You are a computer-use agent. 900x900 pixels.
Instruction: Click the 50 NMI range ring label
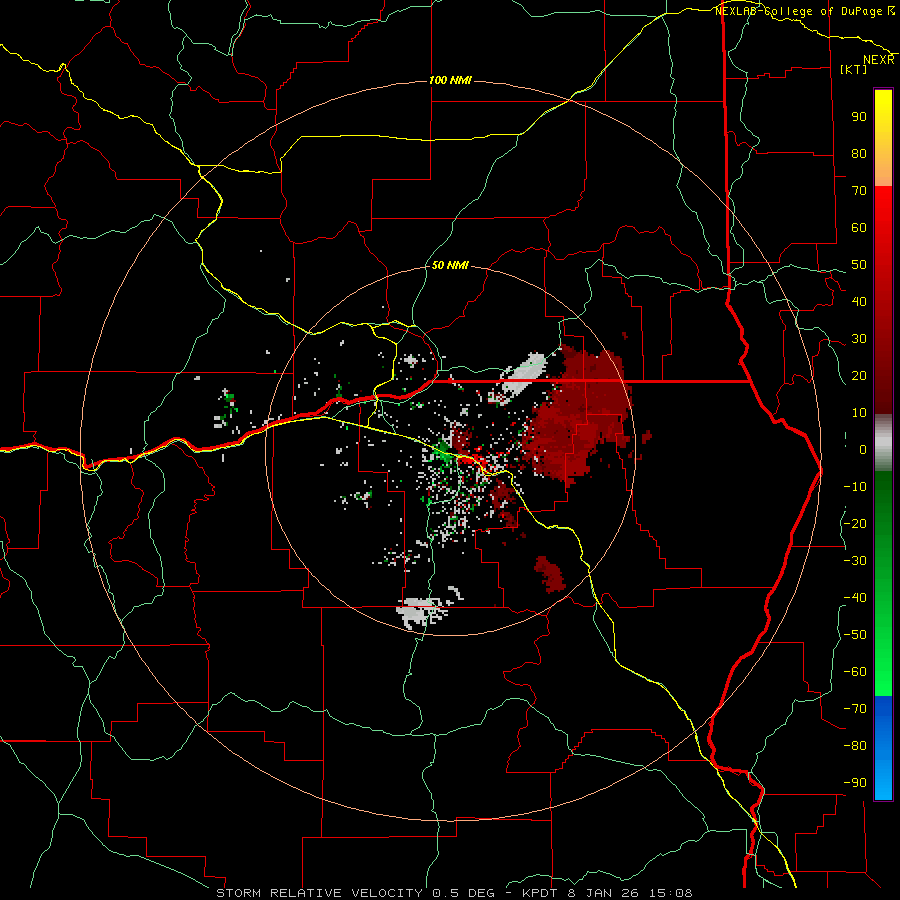450,265
